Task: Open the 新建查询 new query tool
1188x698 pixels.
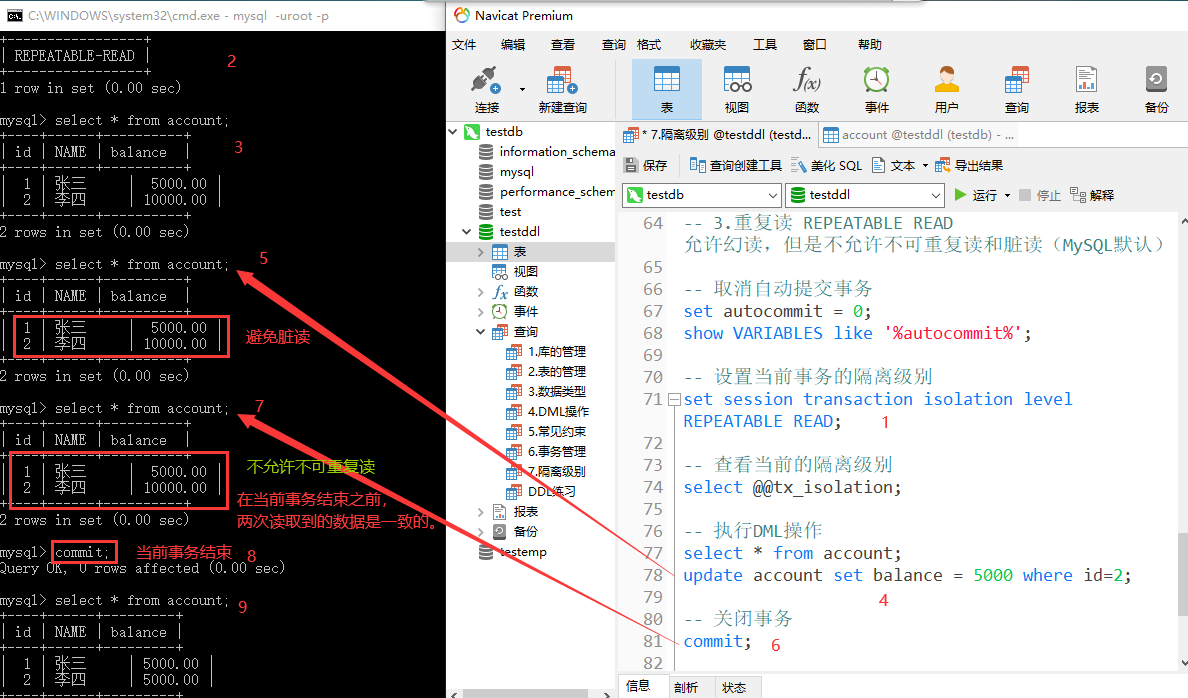Action: pyautogui.click(x=562, y=89)
